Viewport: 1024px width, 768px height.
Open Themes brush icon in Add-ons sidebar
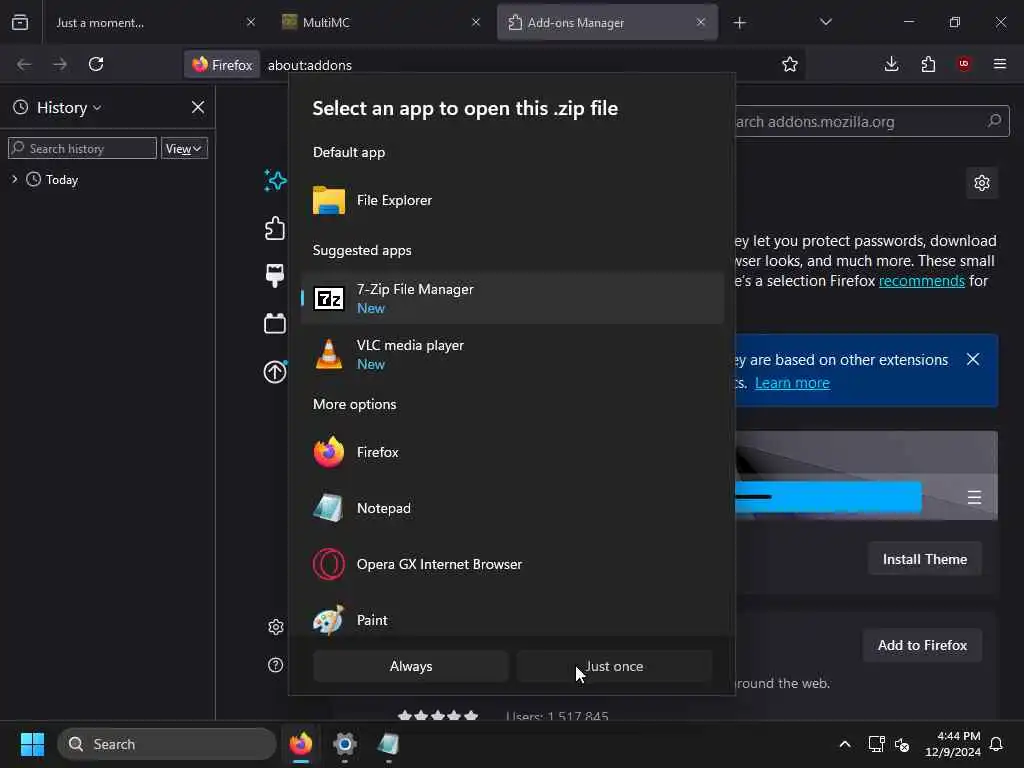(275, 276)
